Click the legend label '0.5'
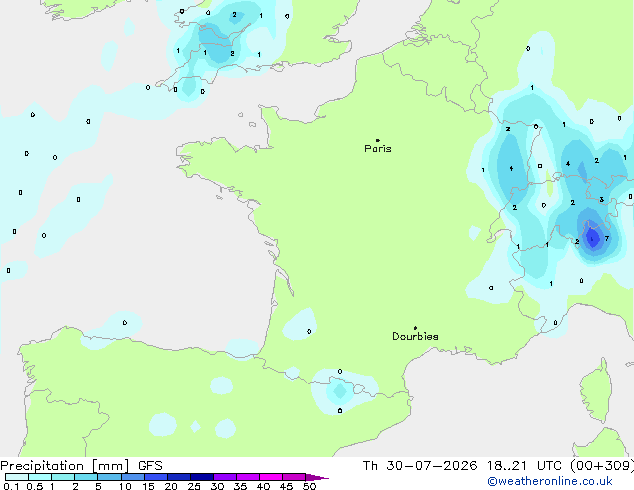The image size is (634, 490). click(35, 486)
